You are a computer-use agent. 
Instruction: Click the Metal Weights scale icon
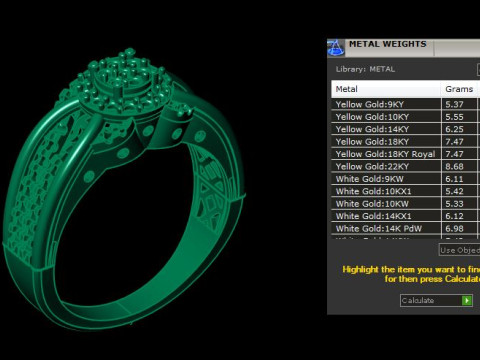pyautogui.click(x=336, y=48)
